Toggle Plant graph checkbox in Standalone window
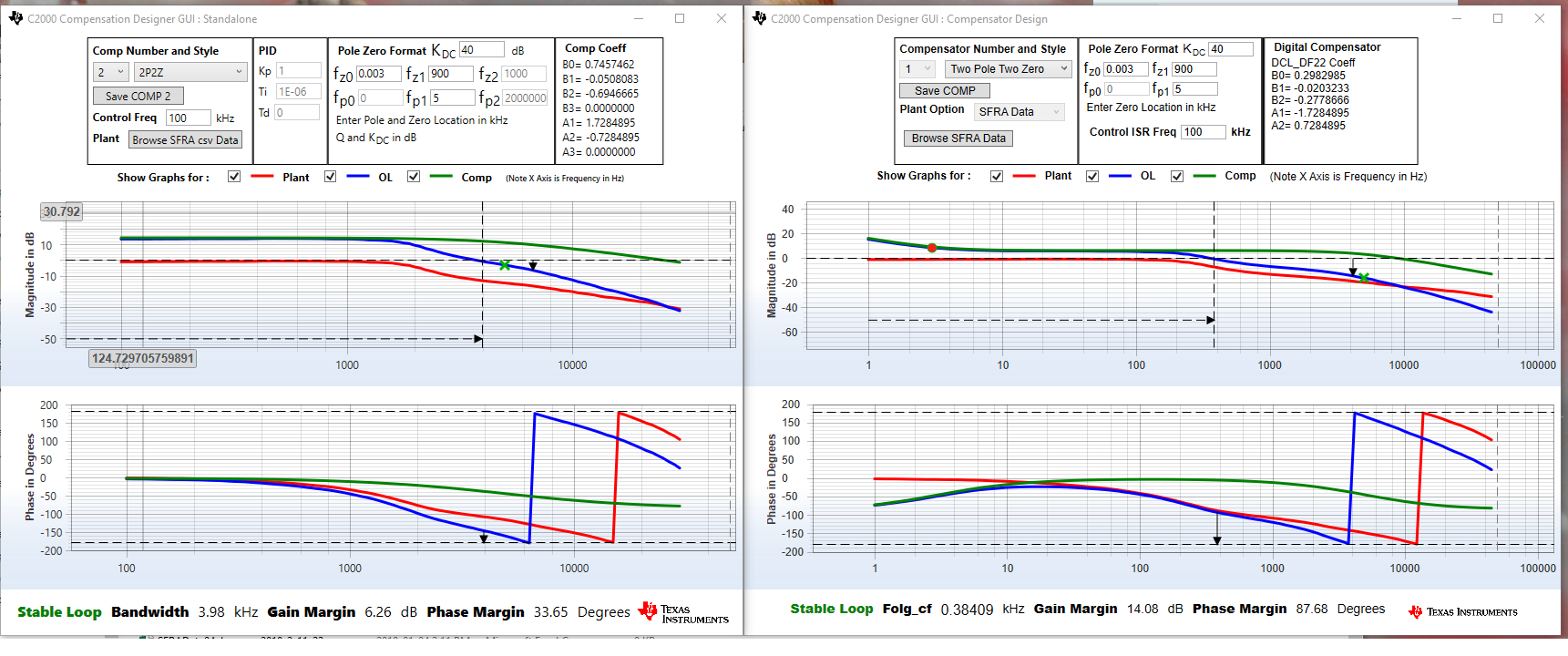The image size is (1568, 656). point(234,177)
